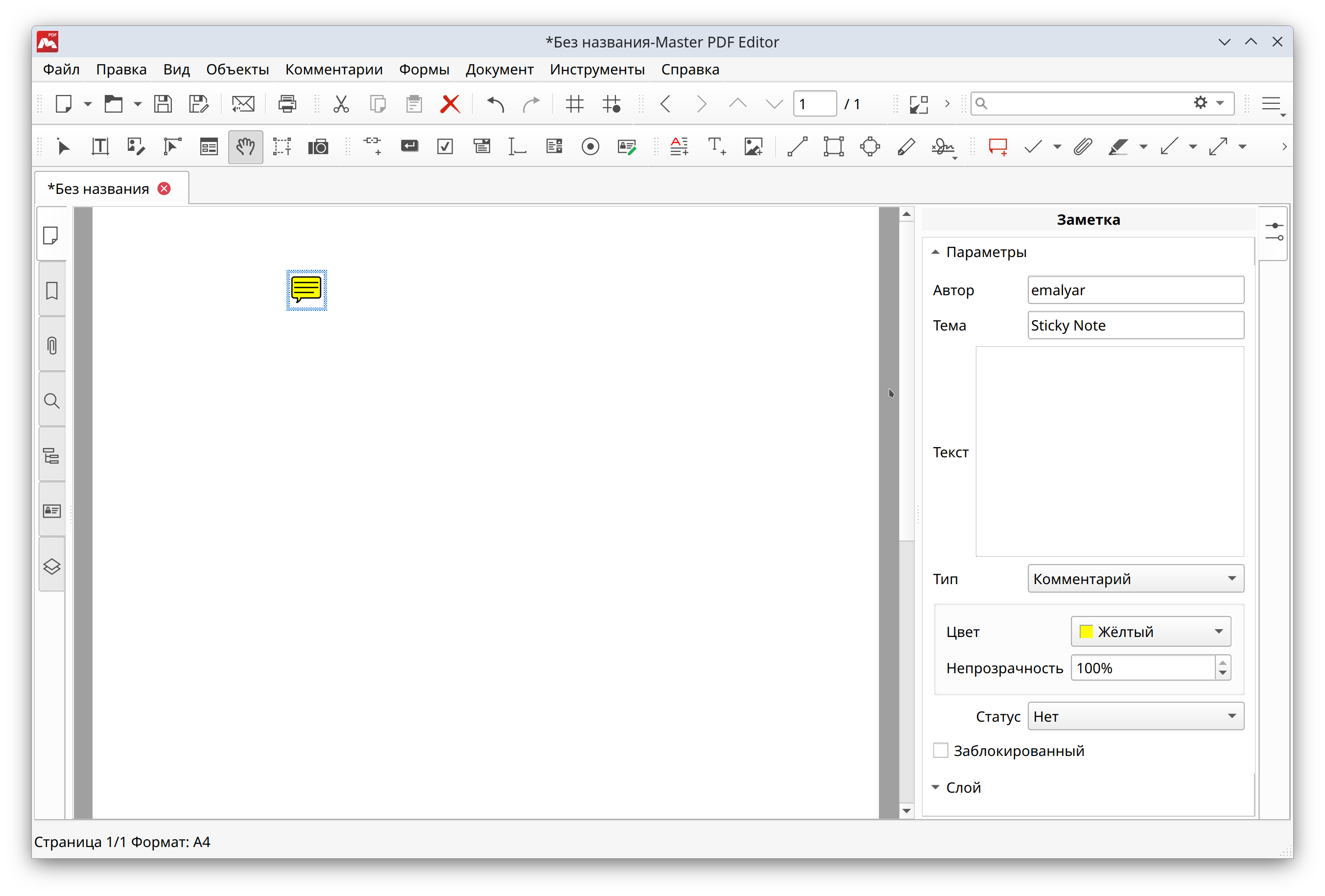Screen dimensions: 1325x896
Task: Click the red Delete X icon
Action: point(450,104)
